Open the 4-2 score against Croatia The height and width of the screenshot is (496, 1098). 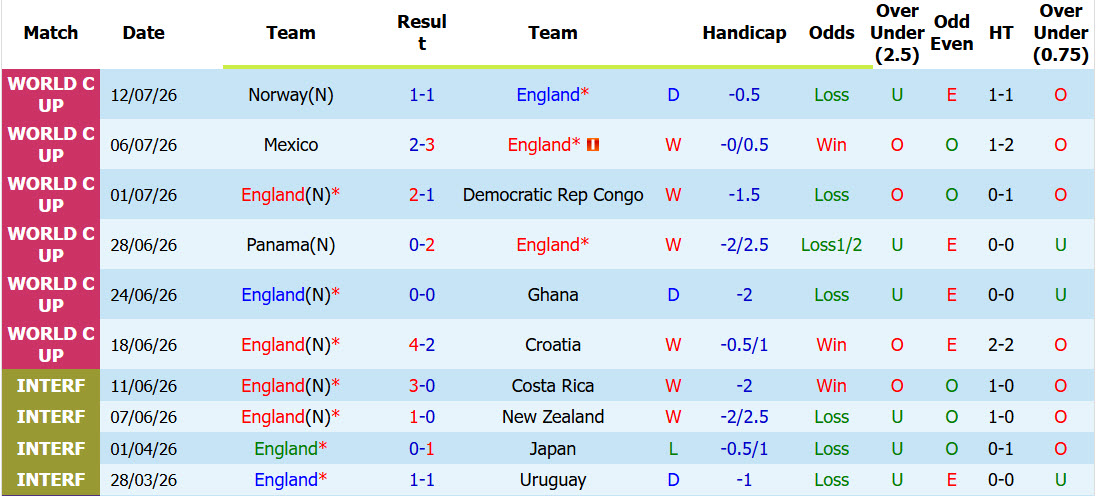(x=422, y=345)
